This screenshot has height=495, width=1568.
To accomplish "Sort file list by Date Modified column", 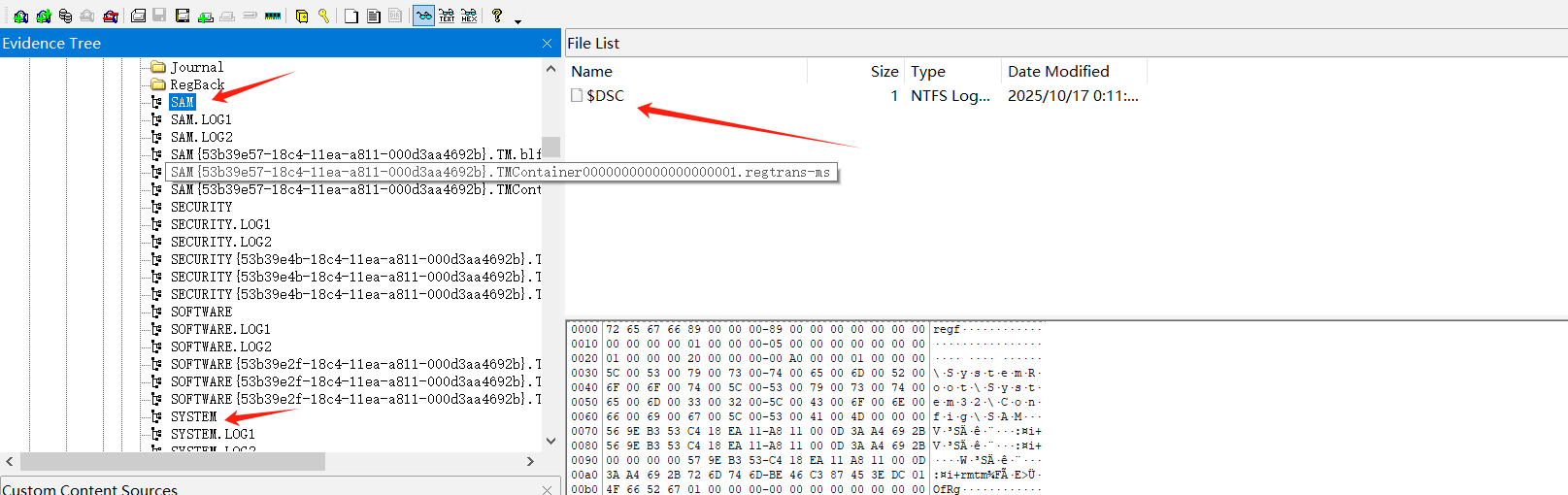I will point(1058,71).
